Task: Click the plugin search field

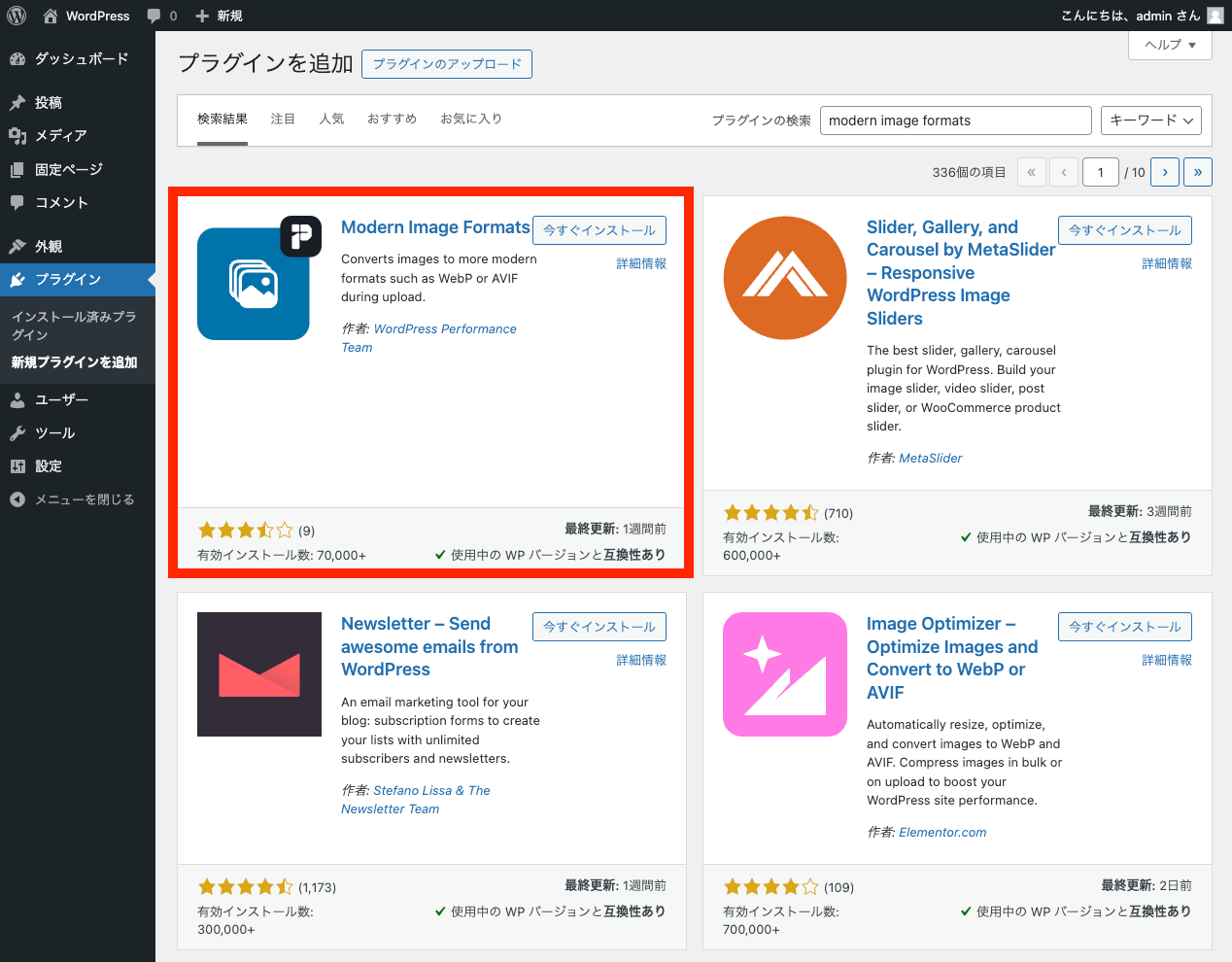Action: [x=956, y=120]
